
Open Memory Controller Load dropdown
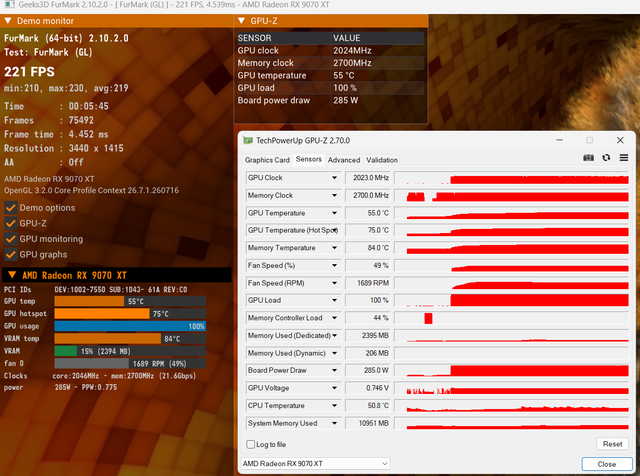point(334,318)
